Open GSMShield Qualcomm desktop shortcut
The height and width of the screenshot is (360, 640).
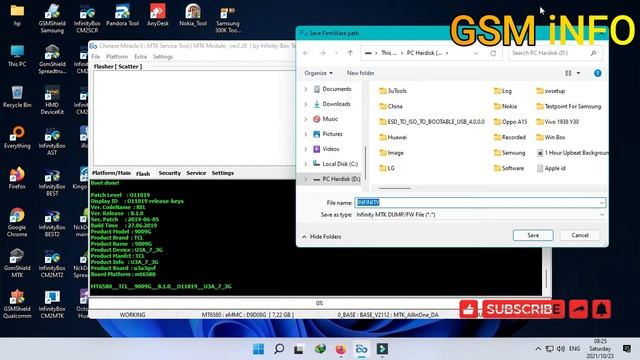point(17,304)
